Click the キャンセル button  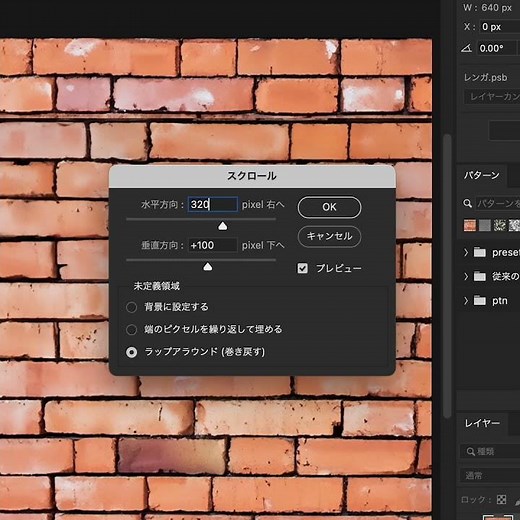coord(329,236)
